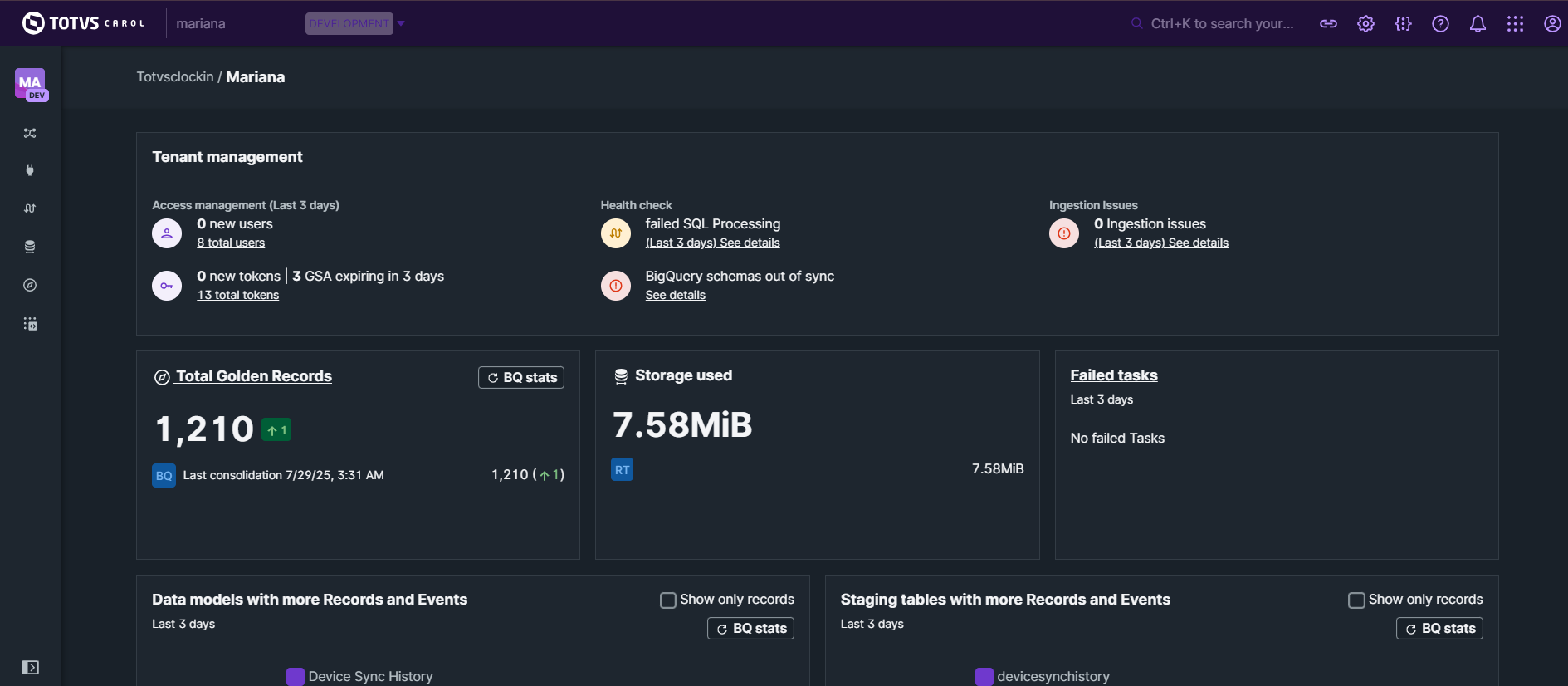
Task: Click the link chain icon in header
Action: [1328, 24]
